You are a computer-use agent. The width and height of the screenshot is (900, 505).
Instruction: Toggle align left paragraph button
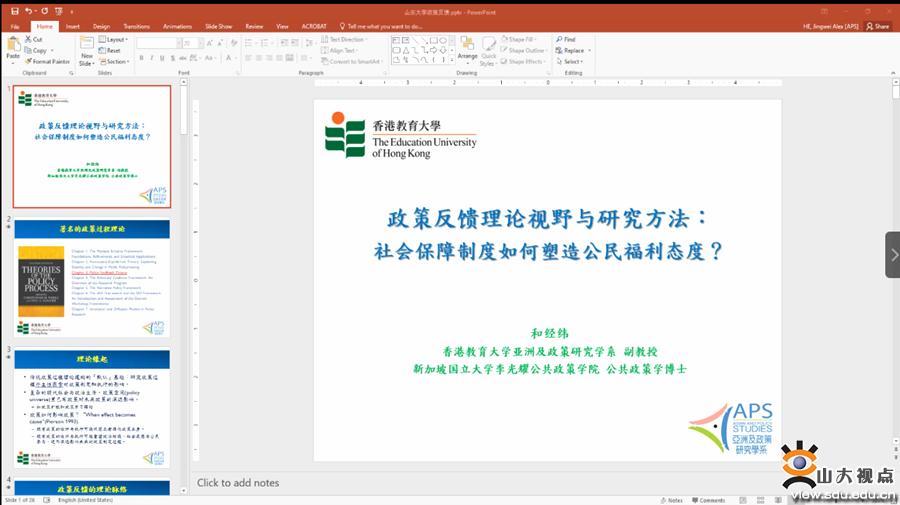point(248,58)
